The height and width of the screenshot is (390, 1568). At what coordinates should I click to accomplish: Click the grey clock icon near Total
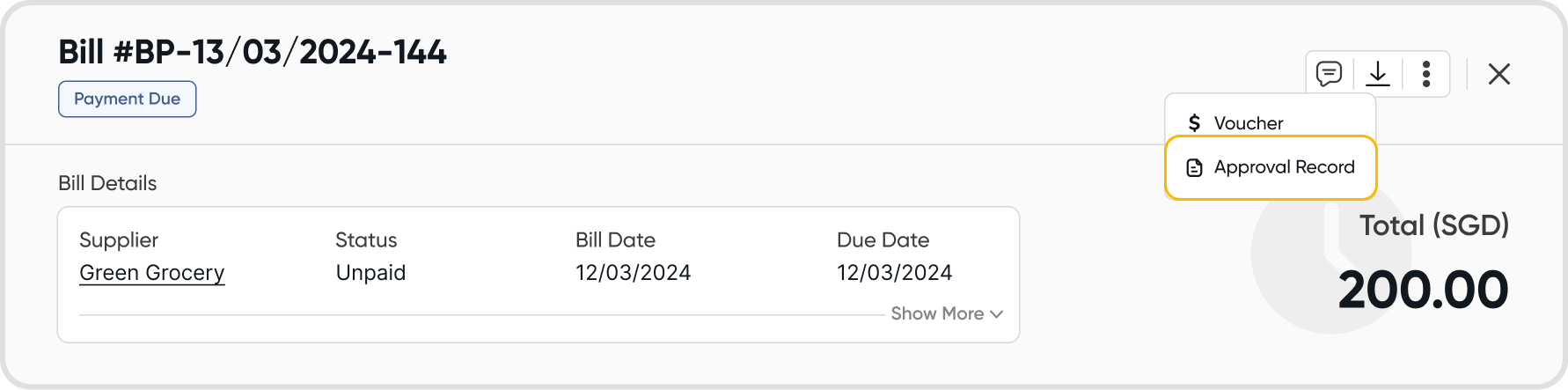(x=1302, y=264)
